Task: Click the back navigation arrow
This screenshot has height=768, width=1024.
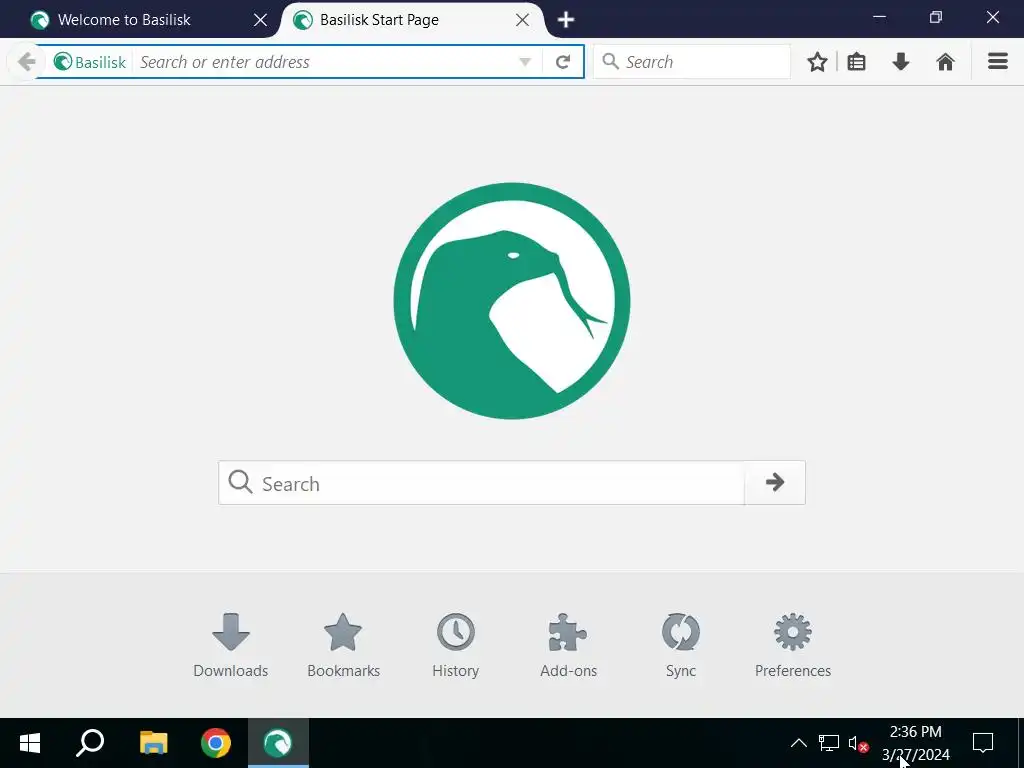Action: pos(26,62)
